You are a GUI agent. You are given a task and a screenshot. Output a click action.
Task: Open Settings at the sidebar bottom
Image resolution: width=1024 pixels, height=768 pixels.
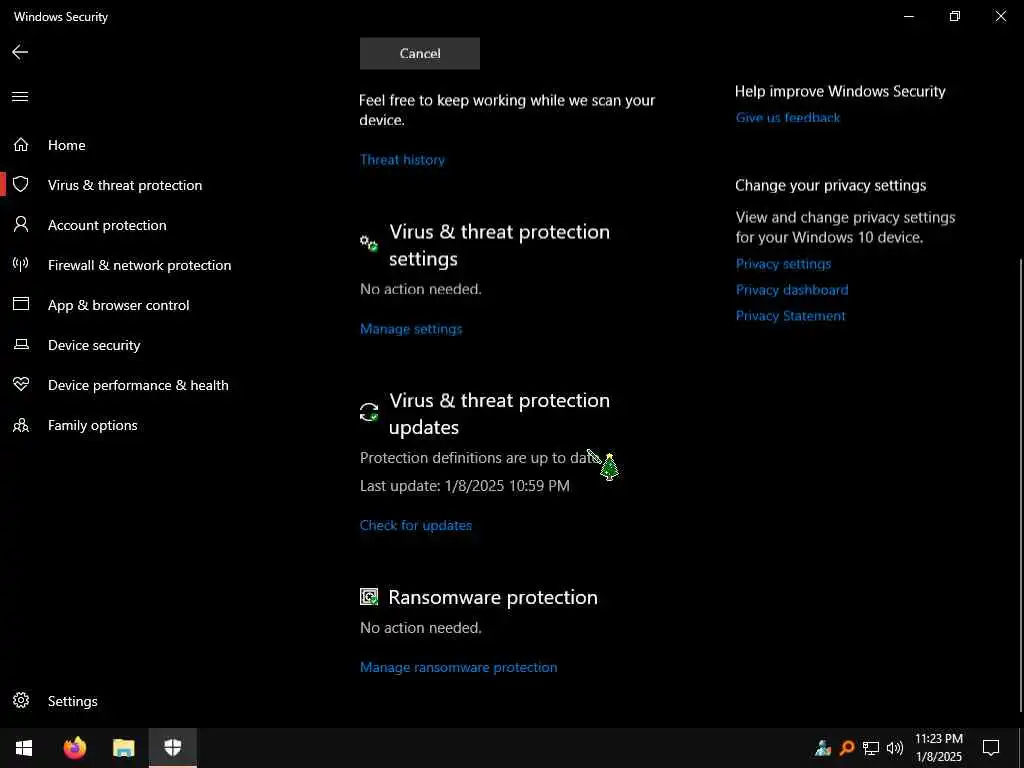tap(72, 701)
